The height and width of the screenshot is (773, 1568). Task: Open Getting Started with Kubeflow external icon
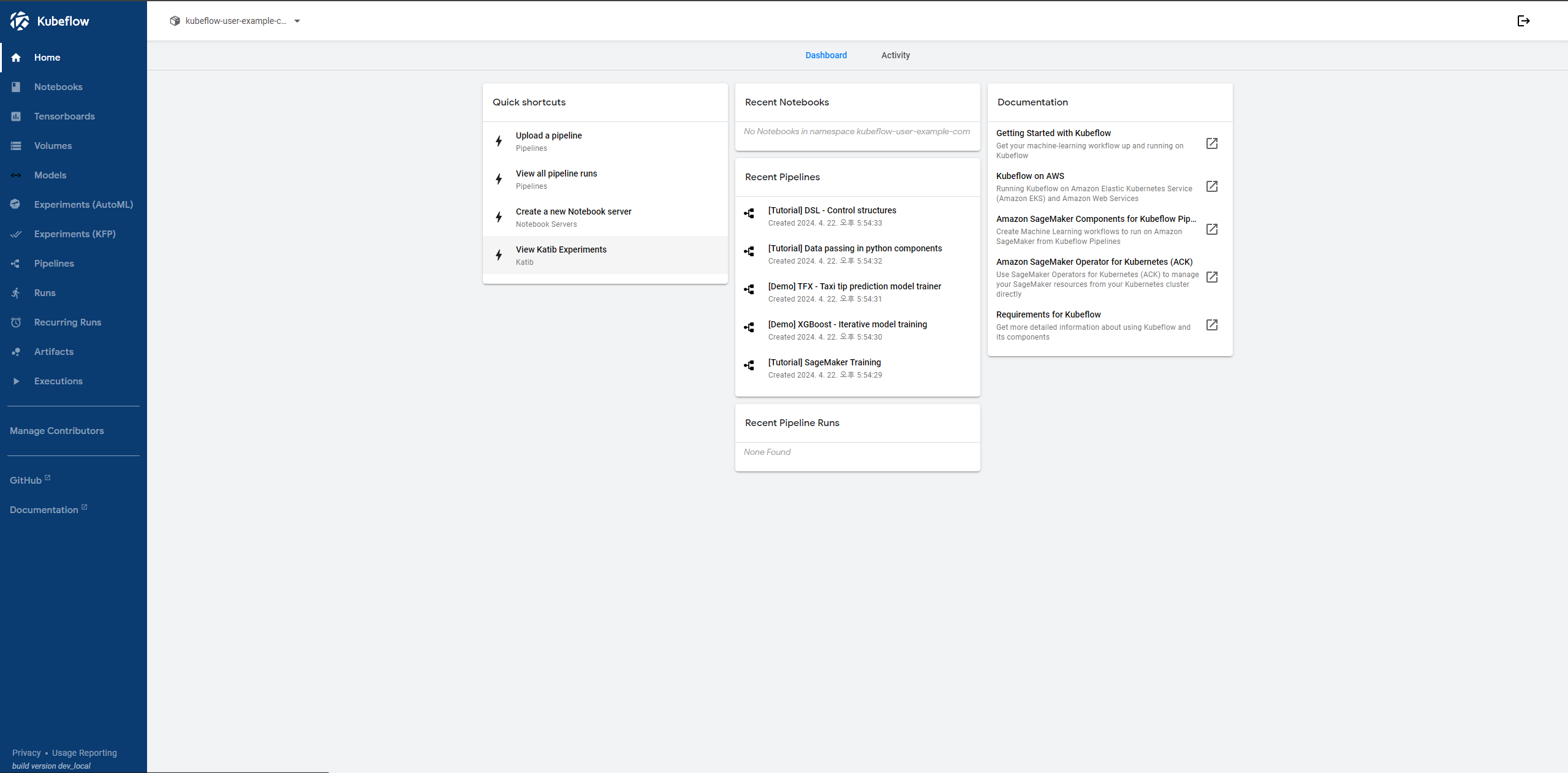[x=1211, y=143]
